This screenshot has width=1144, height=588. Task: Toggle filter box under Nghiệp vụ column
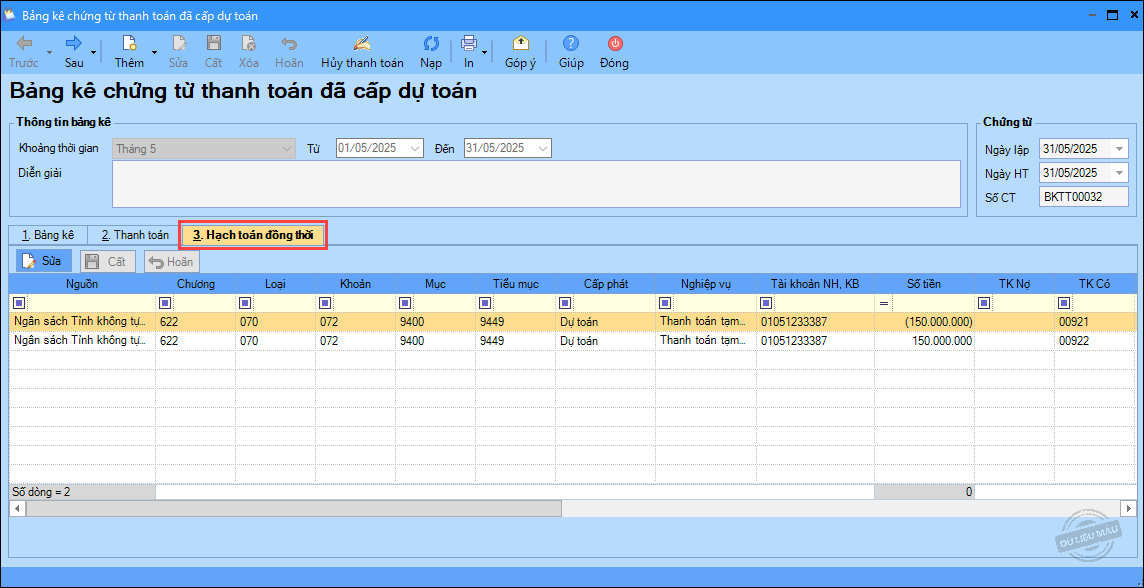pyautogui.click(x=665, y=303)
